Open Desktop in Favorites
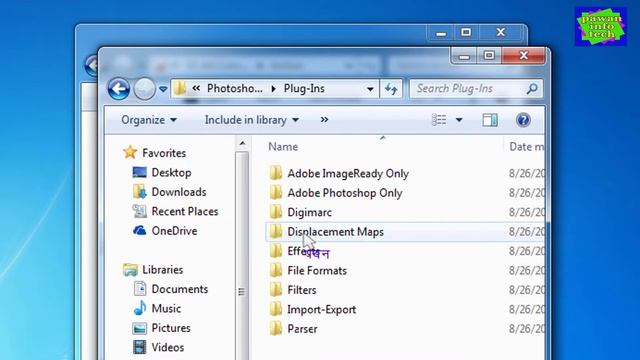 click(x=171, y=173)
